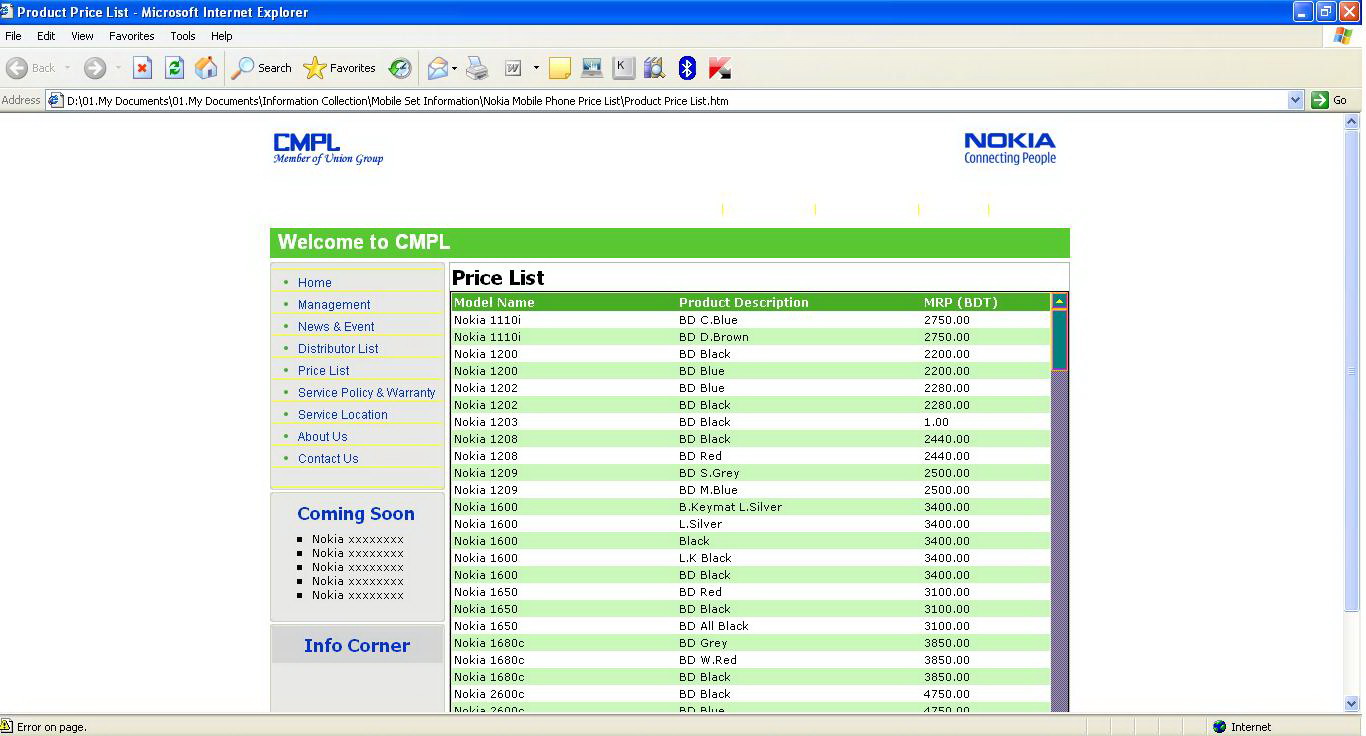Open the History pane icon
1366x736 pixels.
tap(400, 68)
